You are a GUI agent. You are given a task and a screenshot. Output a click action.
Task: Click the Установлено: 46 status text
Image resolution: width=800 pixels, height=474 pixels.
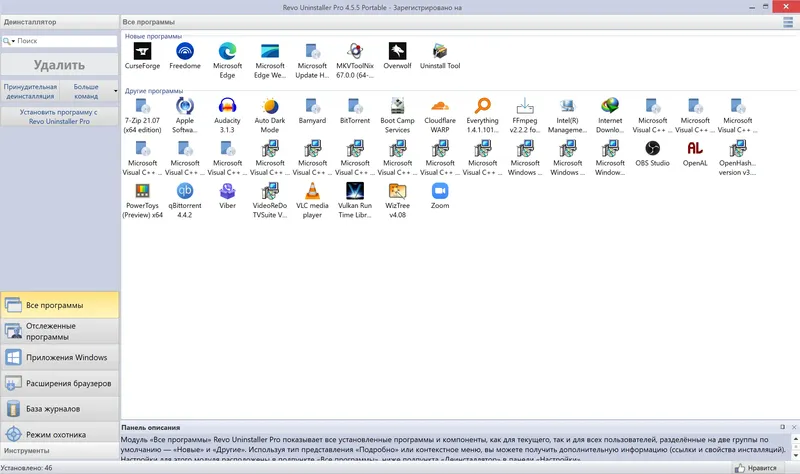pyautogui.click(x=27, y=468)
